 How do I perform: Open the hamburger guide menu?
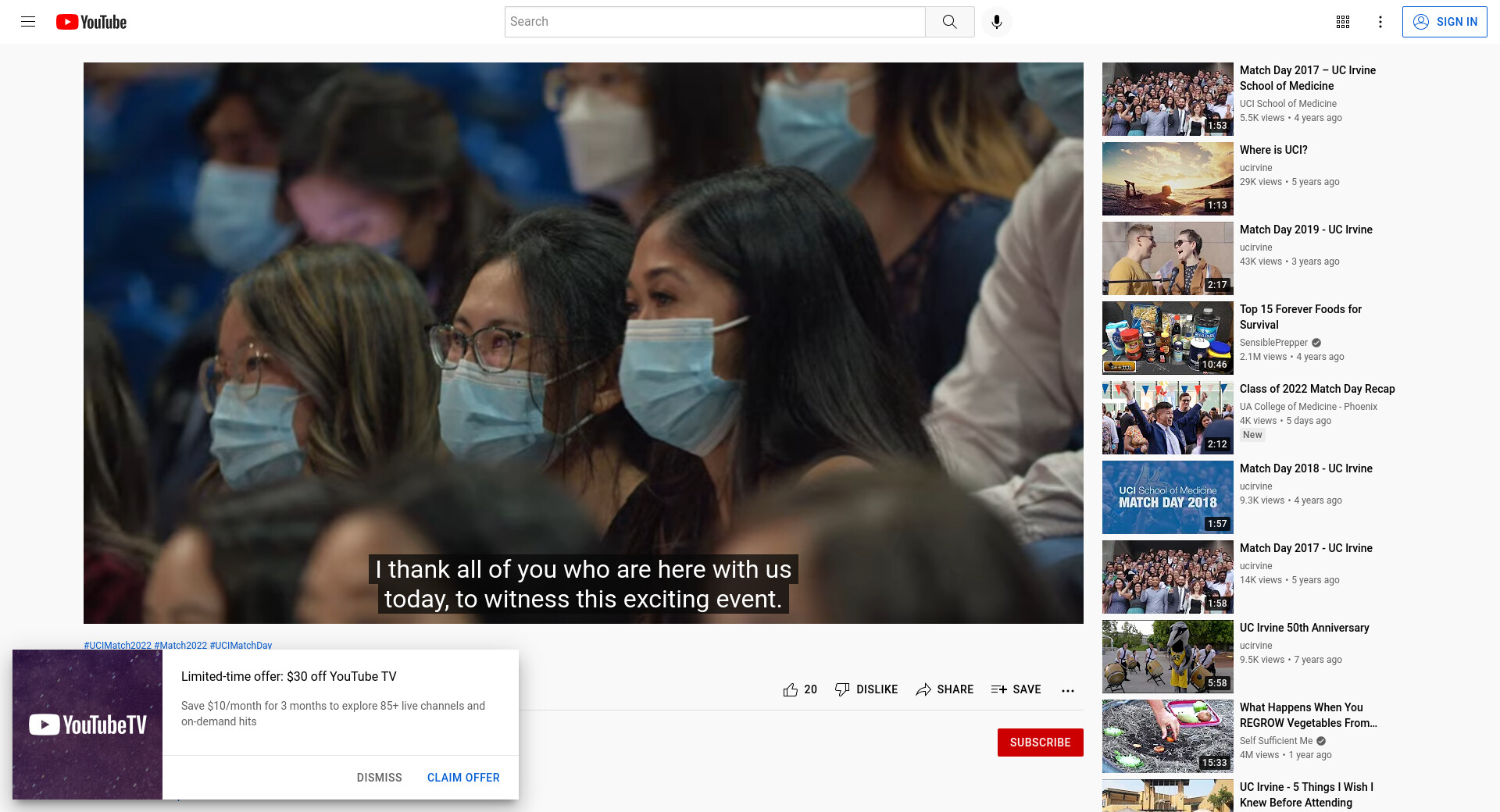[28, 22]
